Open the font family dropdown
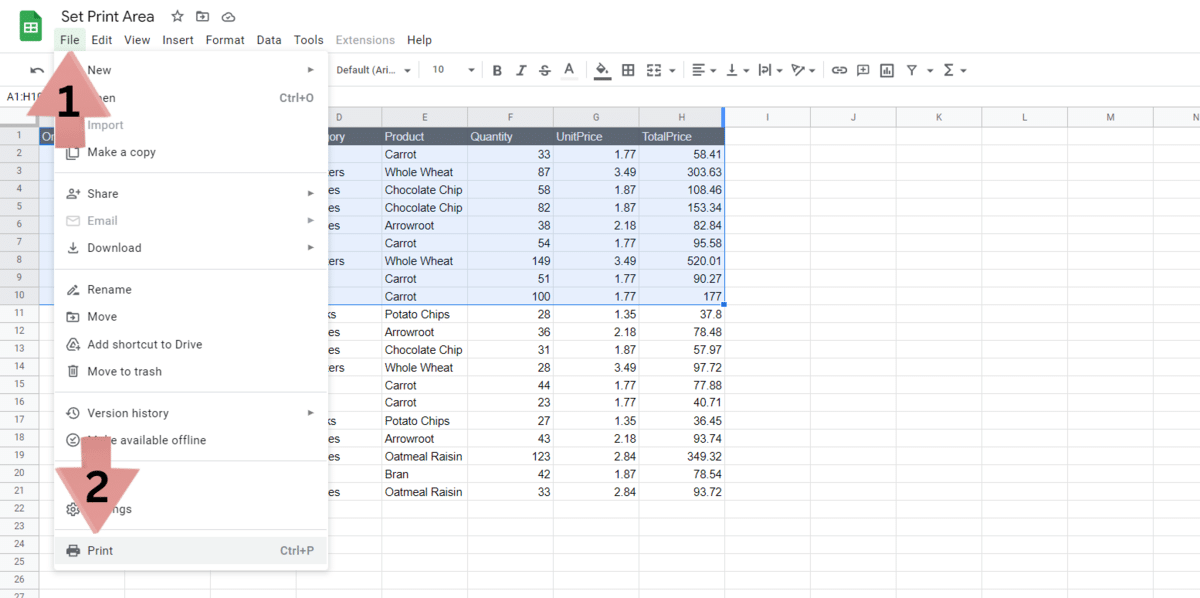Image resolution: width=1200 pixels, height=598 pixels. (x=372, y=70)
